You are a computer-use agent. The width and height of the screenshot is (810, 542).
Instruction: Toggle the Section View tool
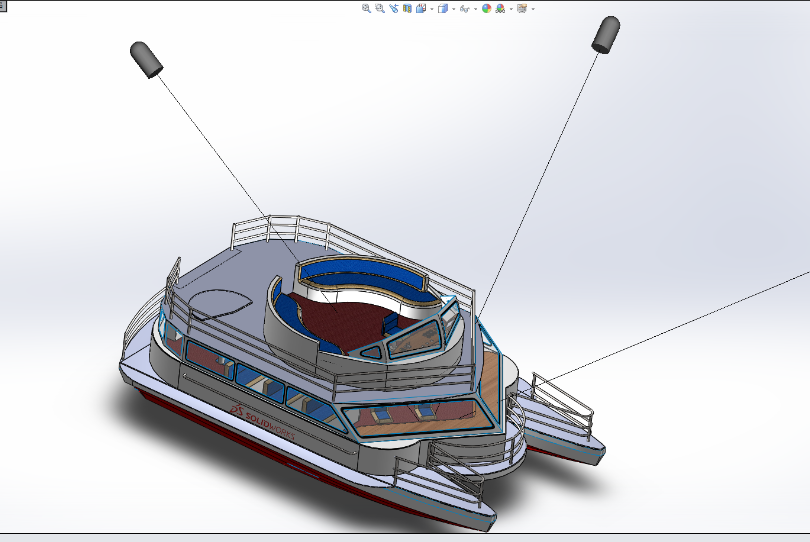tap(407, 8)
